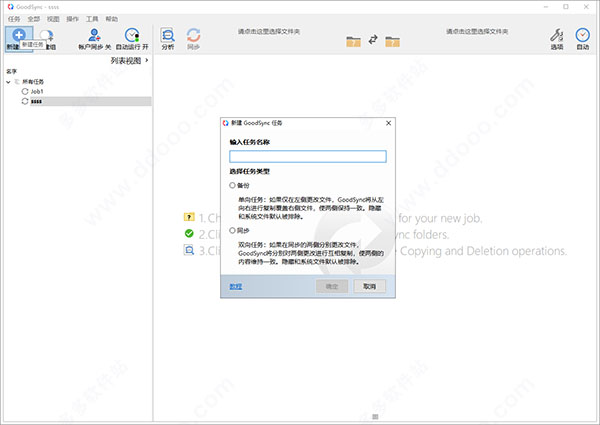Run 分析 analyze magnifier icon
The image size is (600, 425).
coord(168,35)
